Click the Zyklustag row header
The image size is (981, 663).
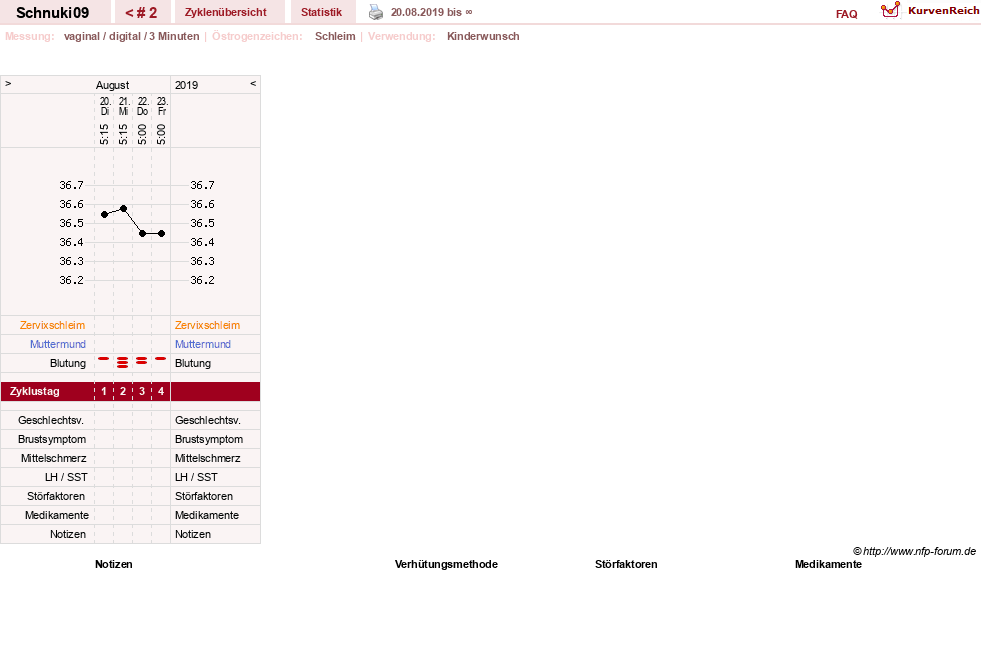(34, 392)
